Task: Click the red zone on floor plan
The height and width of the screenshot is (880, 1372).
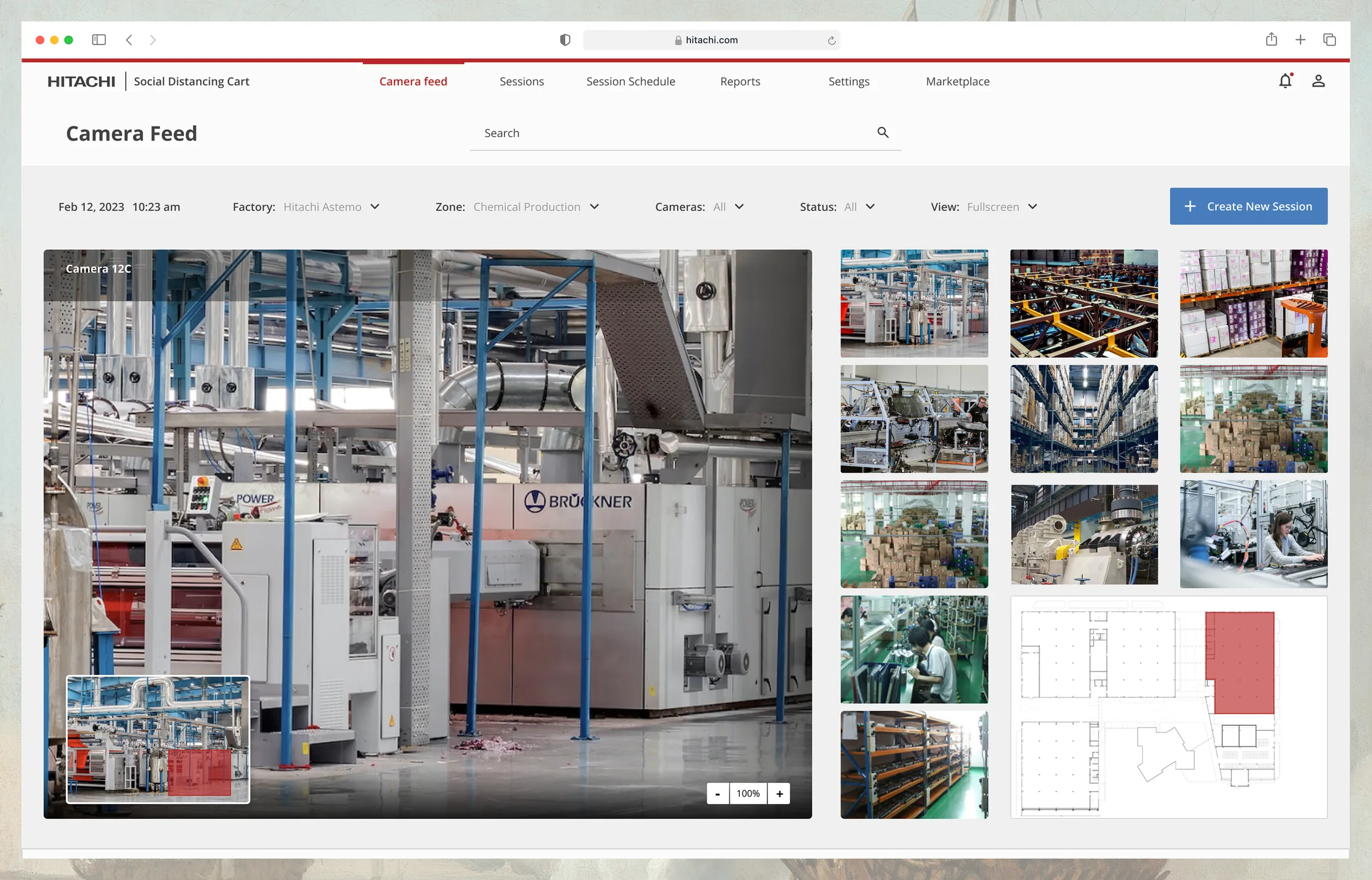Action: pyautogui.click(x=1241, y=662)
